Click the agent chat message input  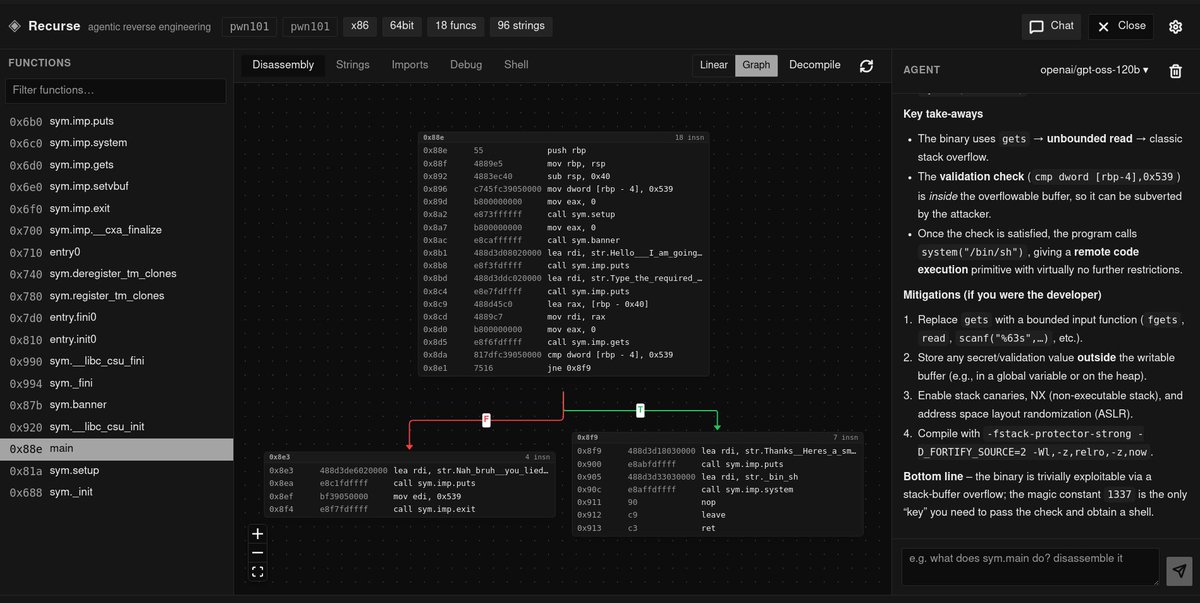pyautogui.click(x=1030, y=566)
